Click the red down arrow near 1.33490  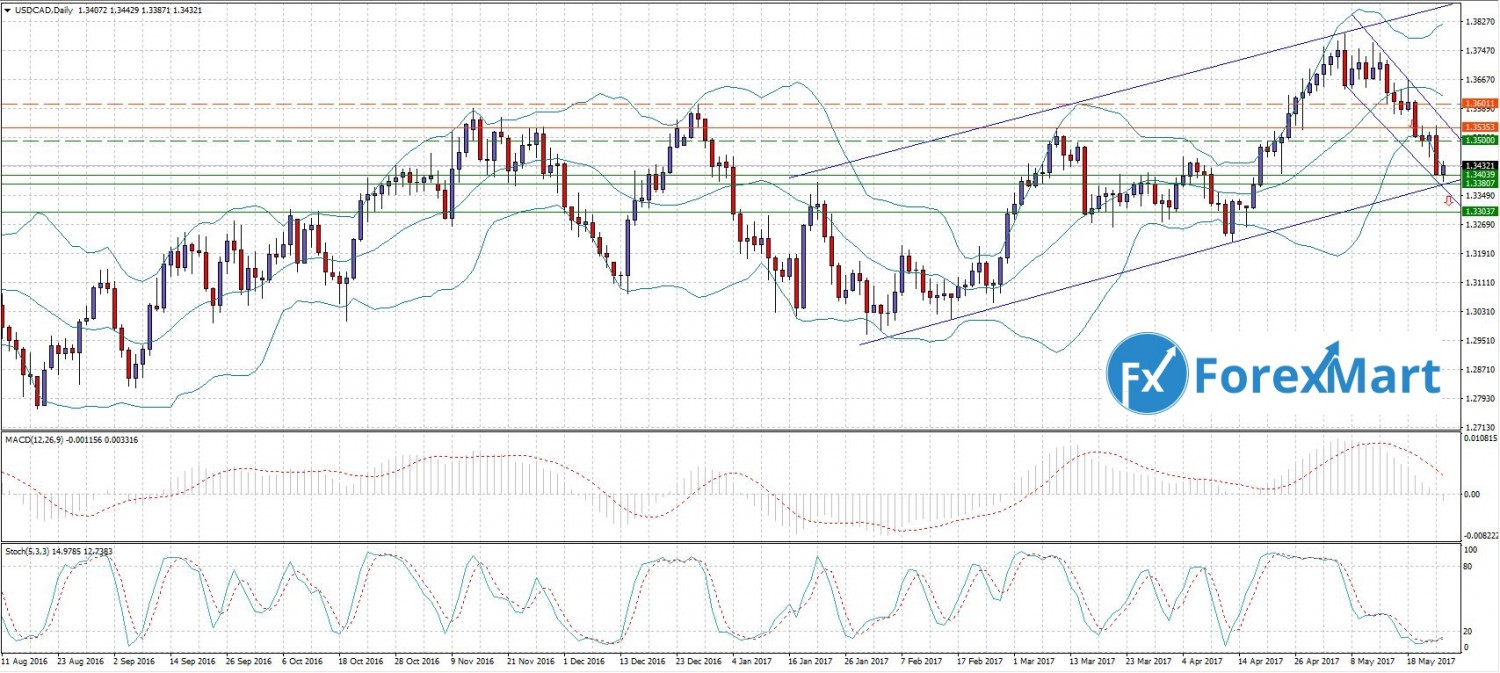(x=1449, y=201)
